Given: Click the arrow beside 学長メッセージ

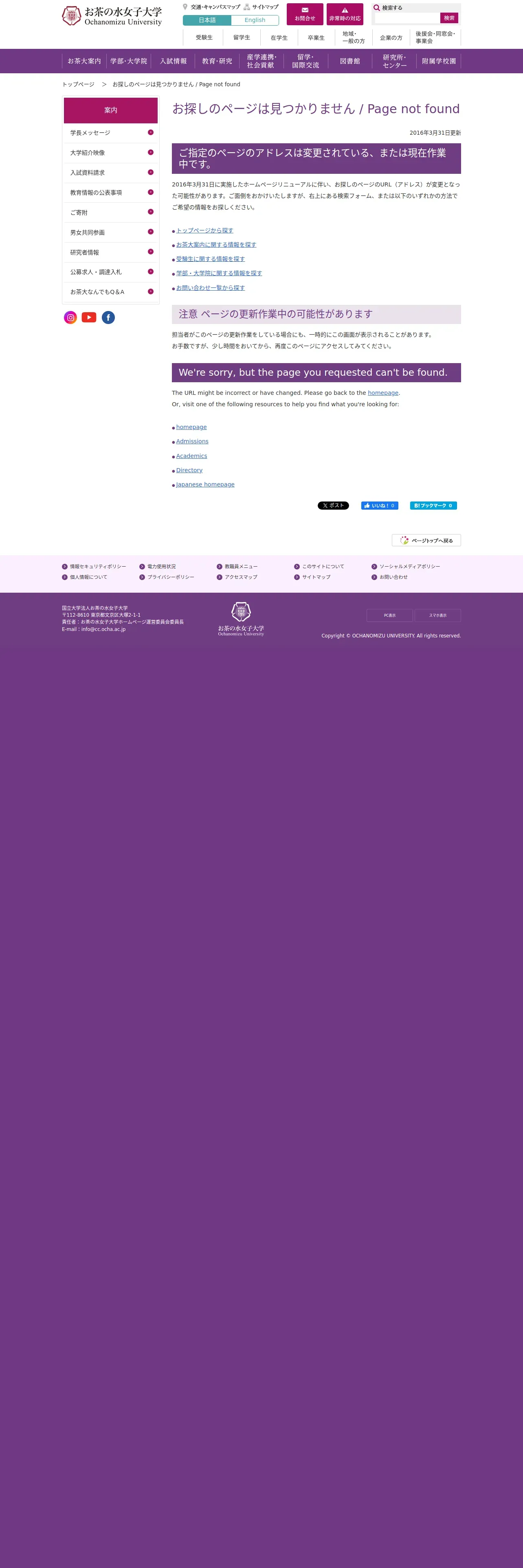Looking at the screenshot, I should [150, 132].
